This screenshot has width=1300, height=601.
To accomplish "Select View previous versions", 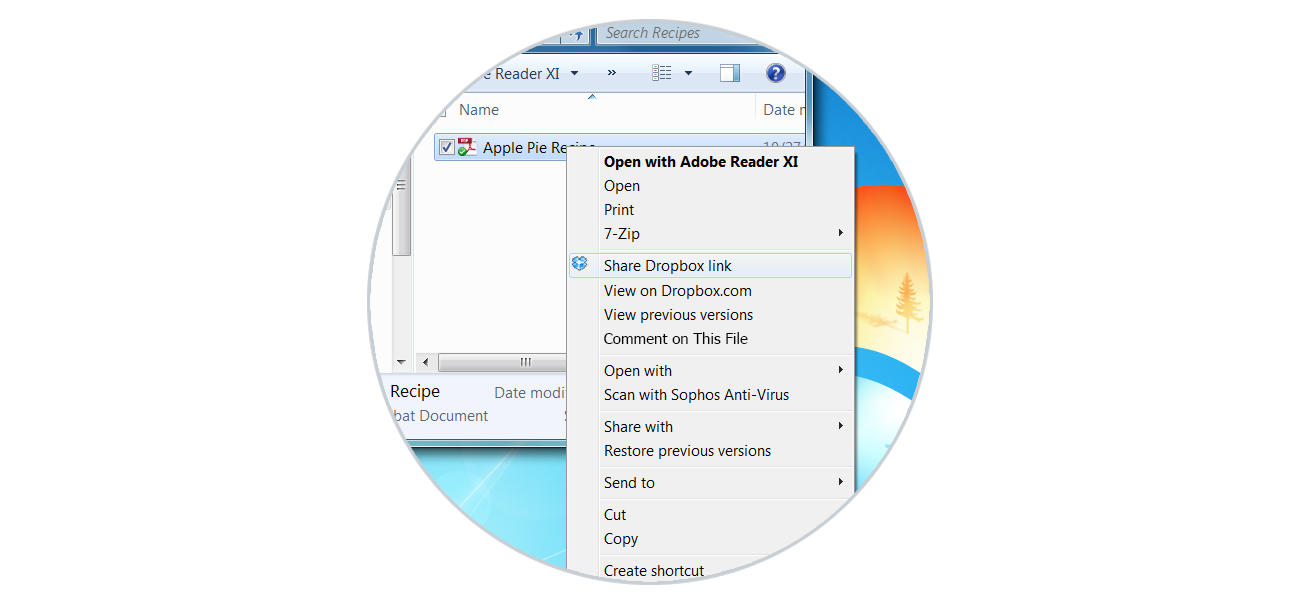I will pyautogui.click(x=679, y=315).
